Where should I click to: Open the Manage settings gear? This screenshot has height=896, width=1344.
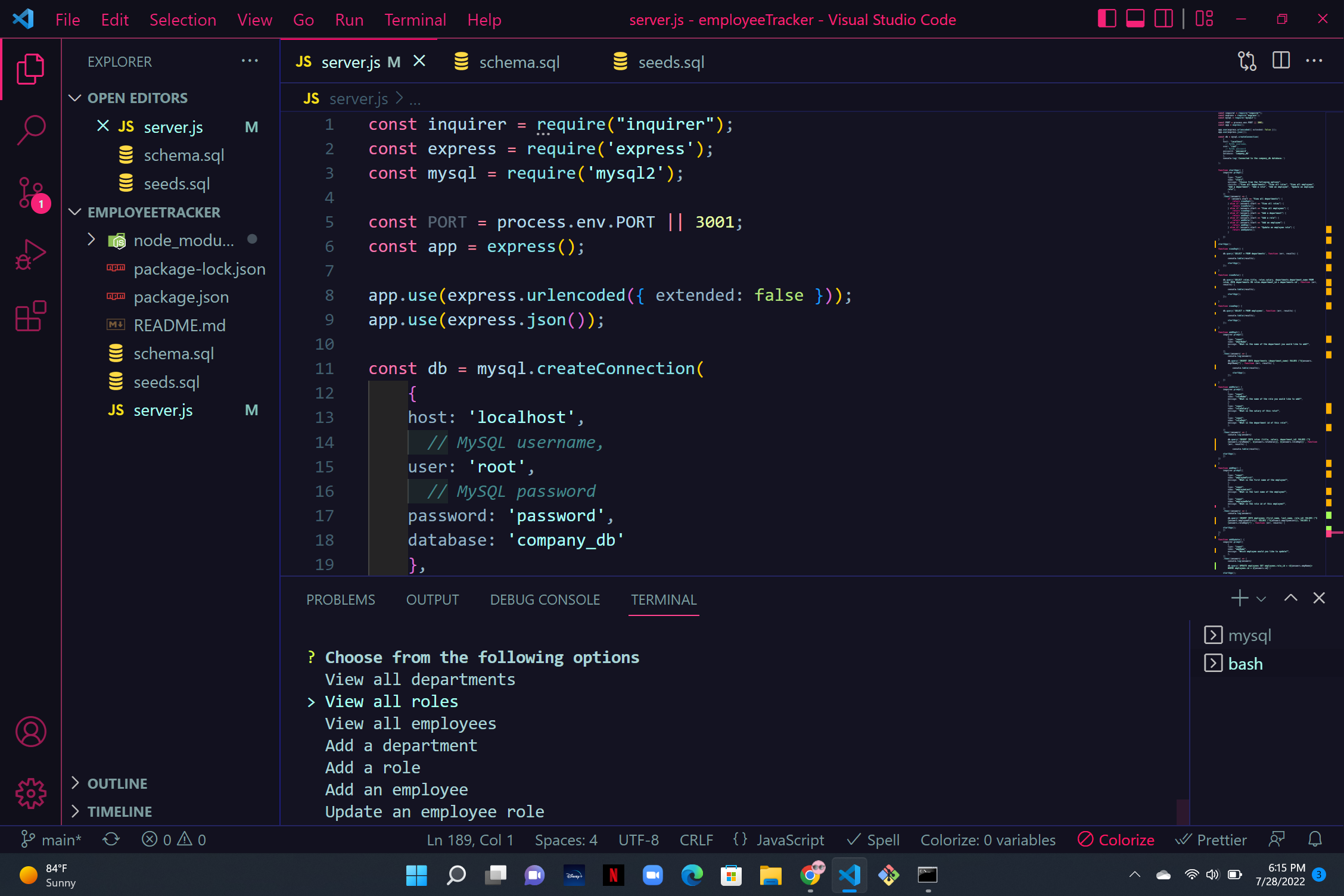(x=30, y=793)
